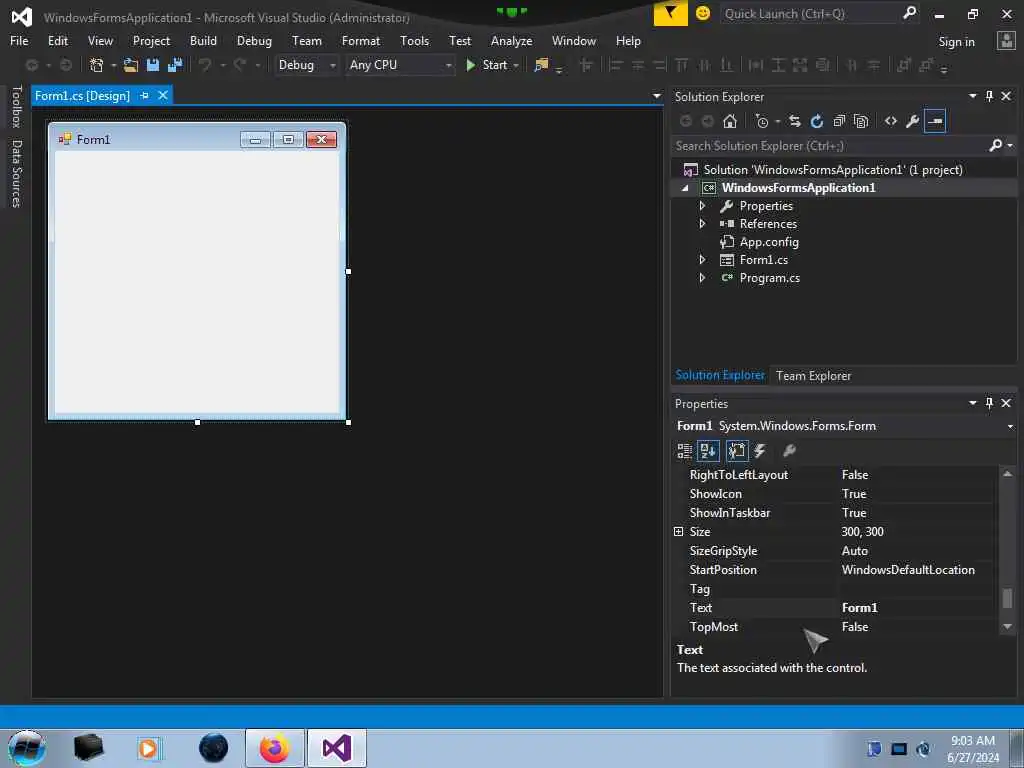Click the View Code icon in Solution Explorer

891,121
